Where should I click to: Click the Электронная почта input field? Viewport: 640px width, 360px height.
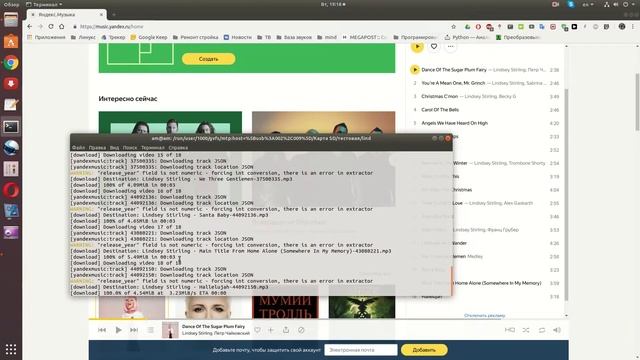pos(361,350)
